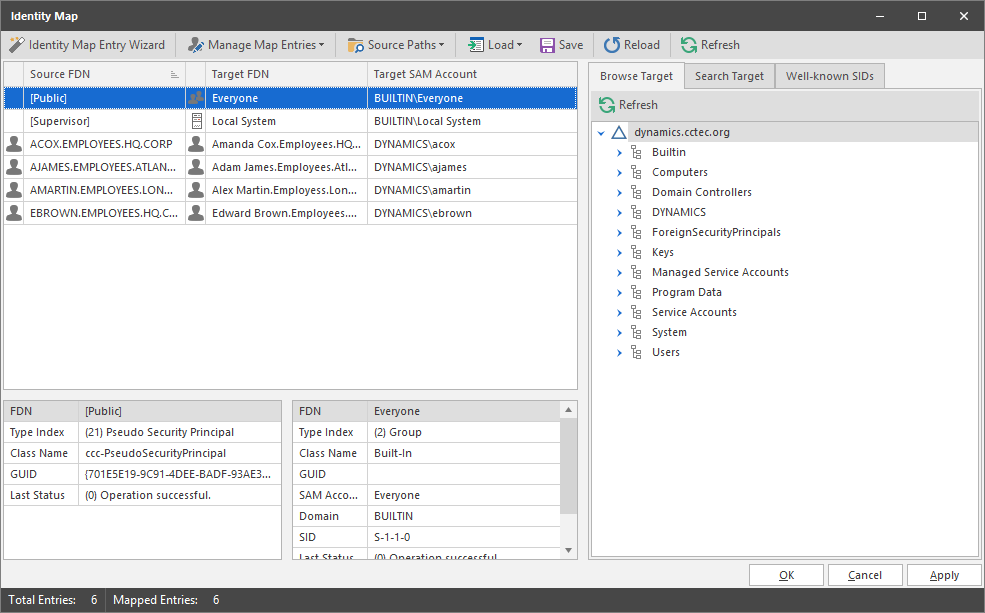This screenshot has height=613, width=985.
Task: Click the user icon beside ACOX.EMPLOYEES.HQ.CORP
Action: coord(14,144)
